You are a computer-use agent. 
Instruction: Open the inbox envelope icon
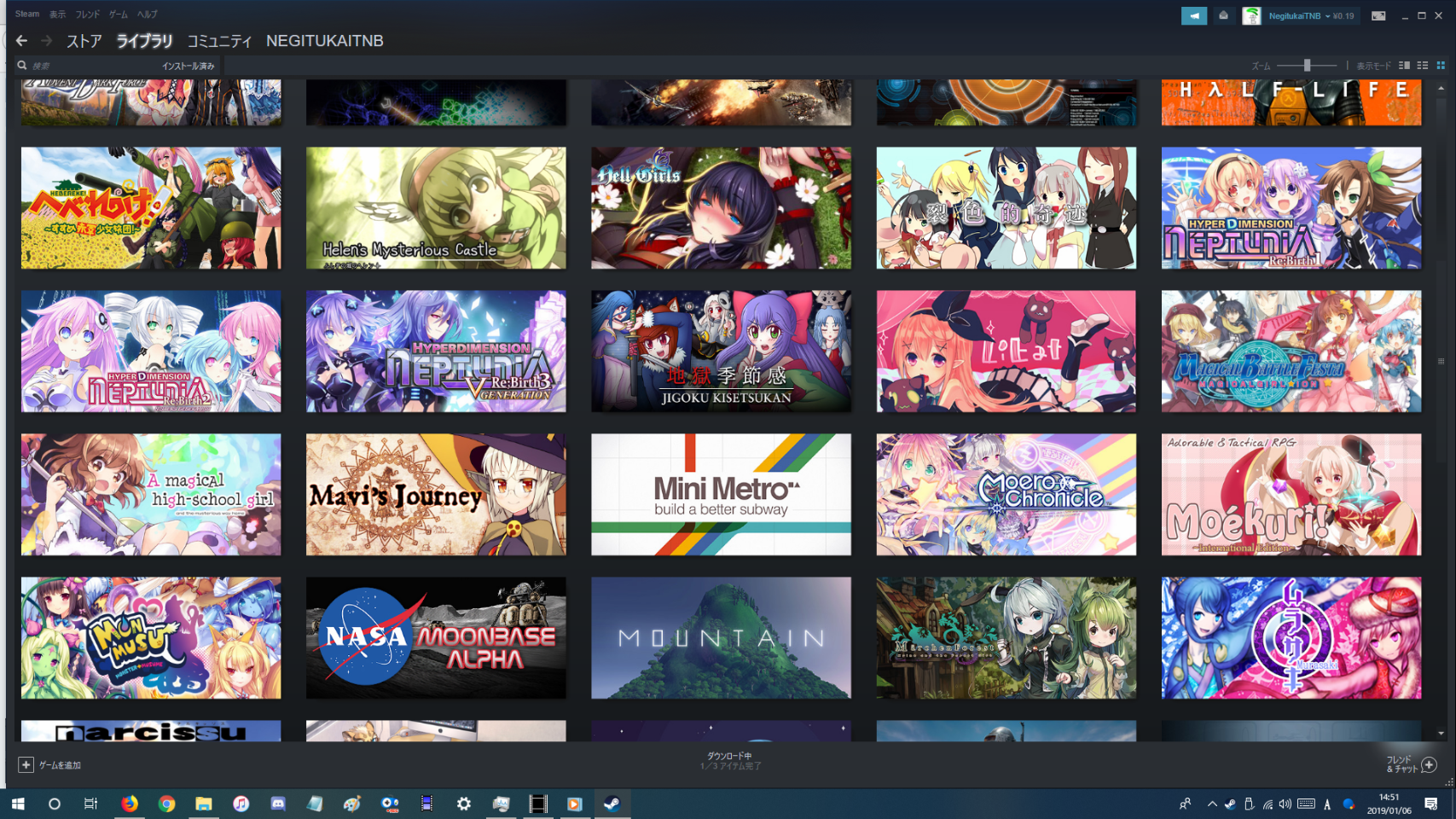pos(1223,15)
